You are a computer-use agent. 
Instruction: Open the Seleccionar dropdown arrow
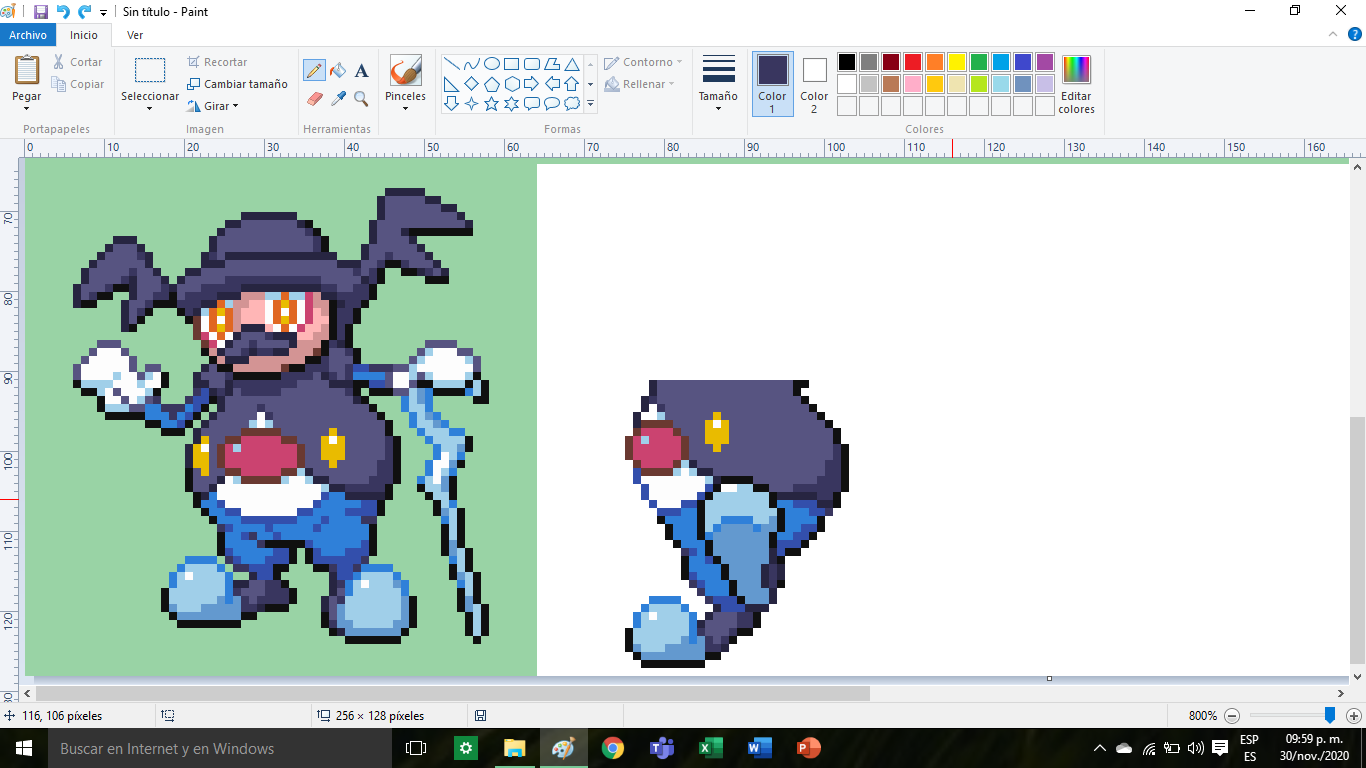149,109
